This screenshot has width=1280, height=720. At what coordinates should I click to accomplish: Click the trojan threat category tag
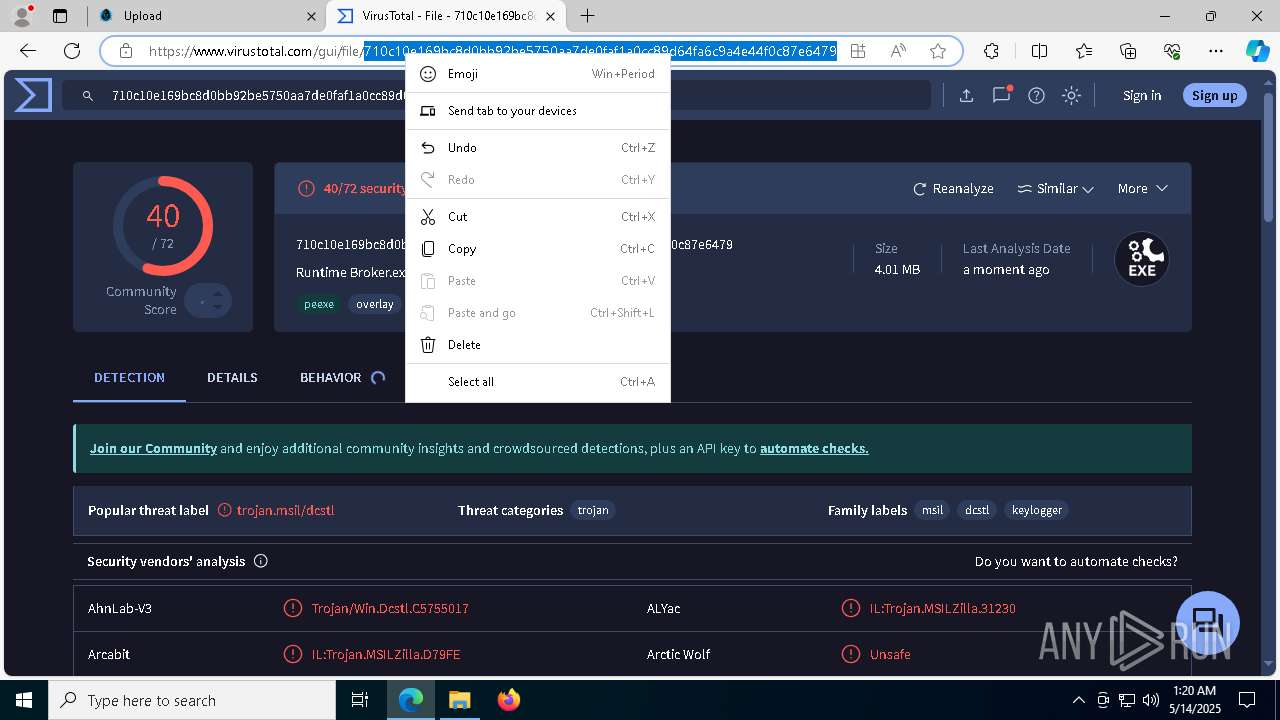click(593, 510)
